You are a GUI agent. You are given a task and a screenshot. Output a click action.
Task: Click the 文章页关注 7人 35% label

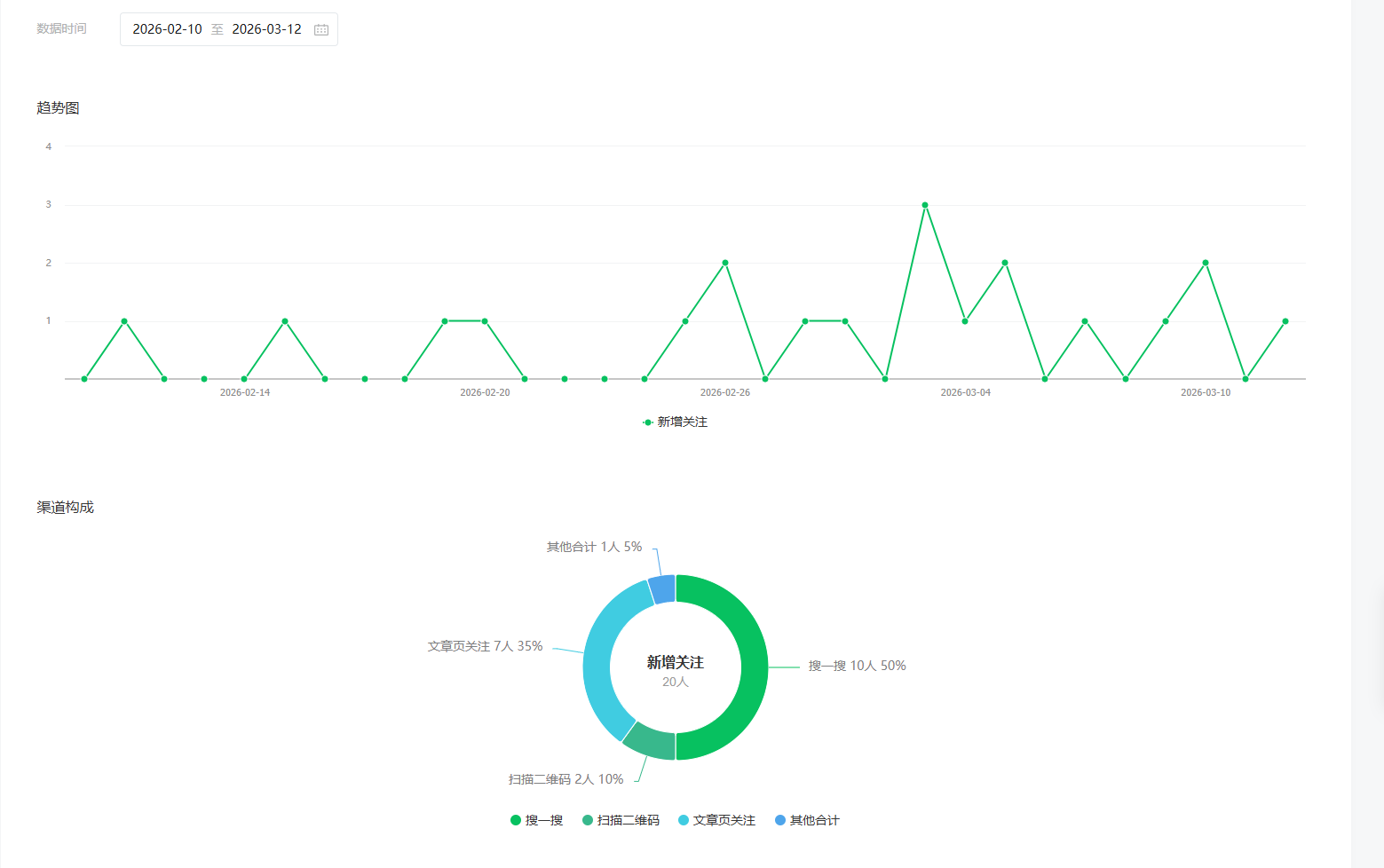point(485,646)
